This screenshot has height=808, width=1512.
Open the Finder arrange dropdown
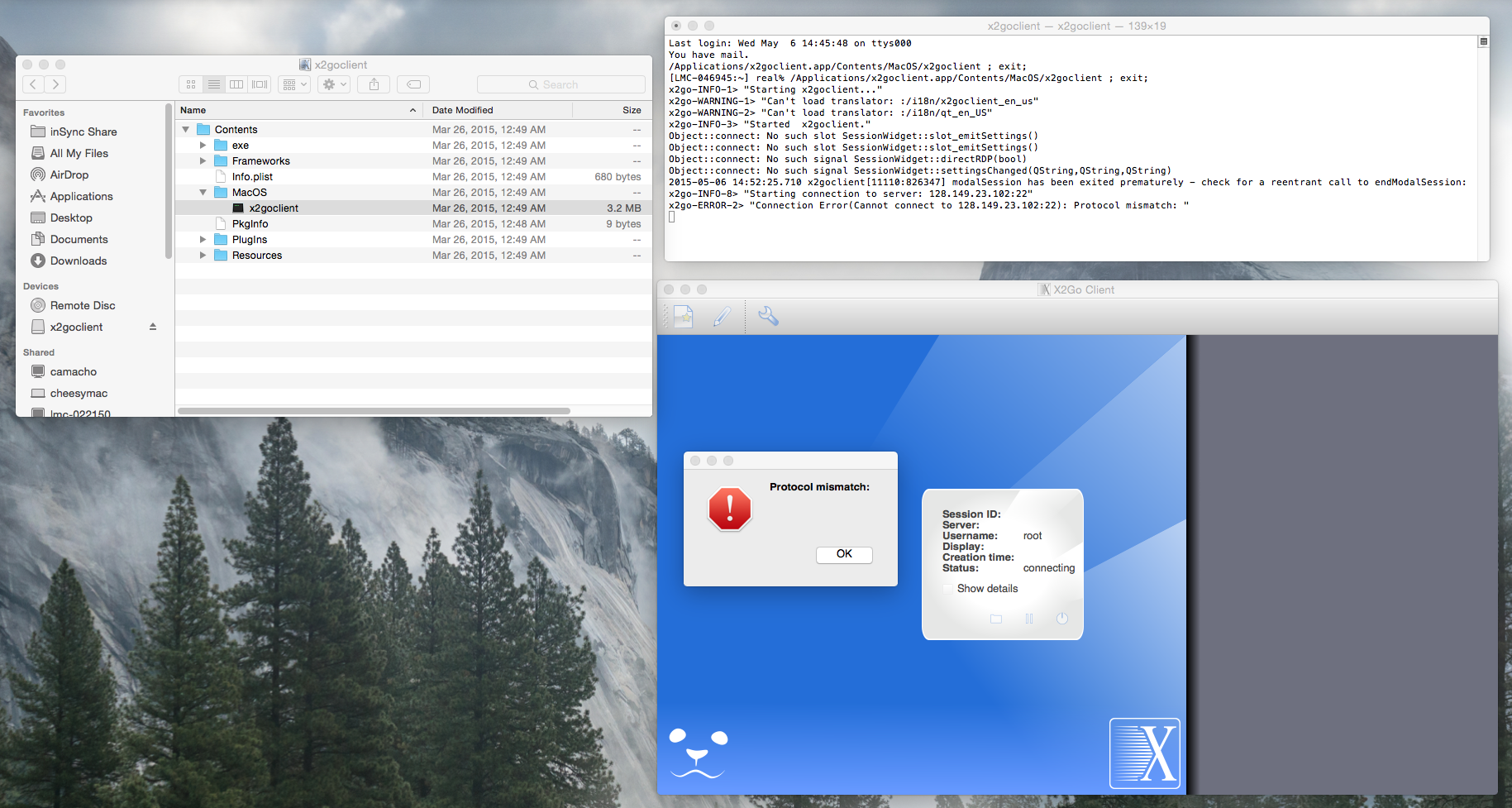295,84
